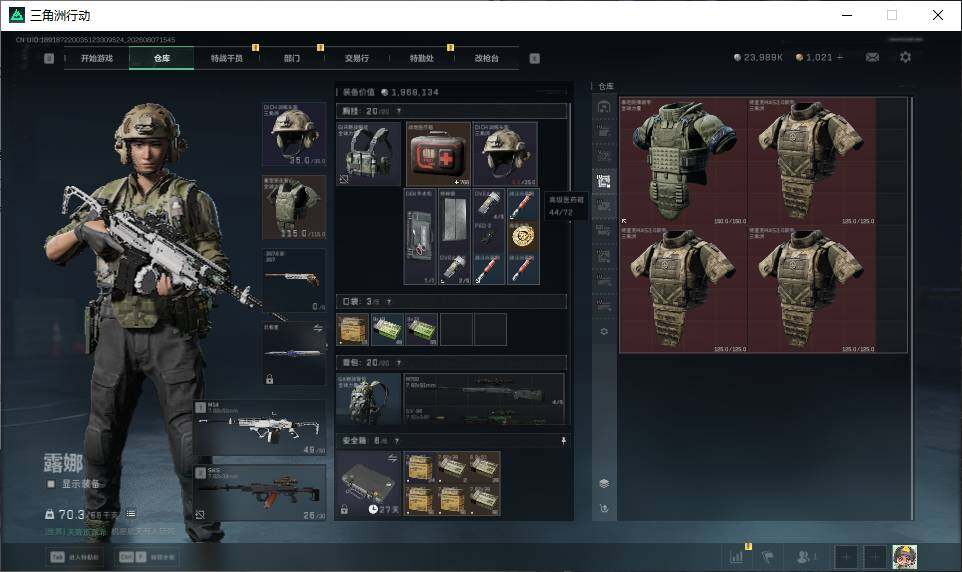This screenshot has height=572, width=962.
Task: Go to the 交易行 tab
Action: click(x=357, y=58)
